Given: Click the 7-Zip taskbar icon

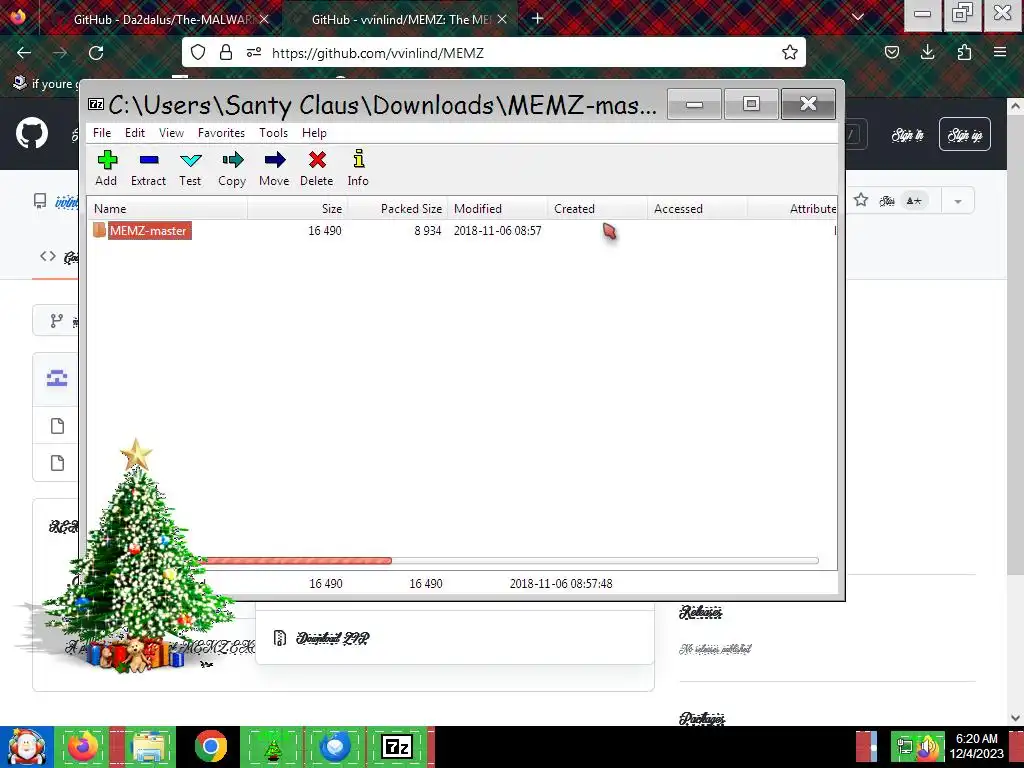Looking at the screenshot, I should (x=398, y=746).
